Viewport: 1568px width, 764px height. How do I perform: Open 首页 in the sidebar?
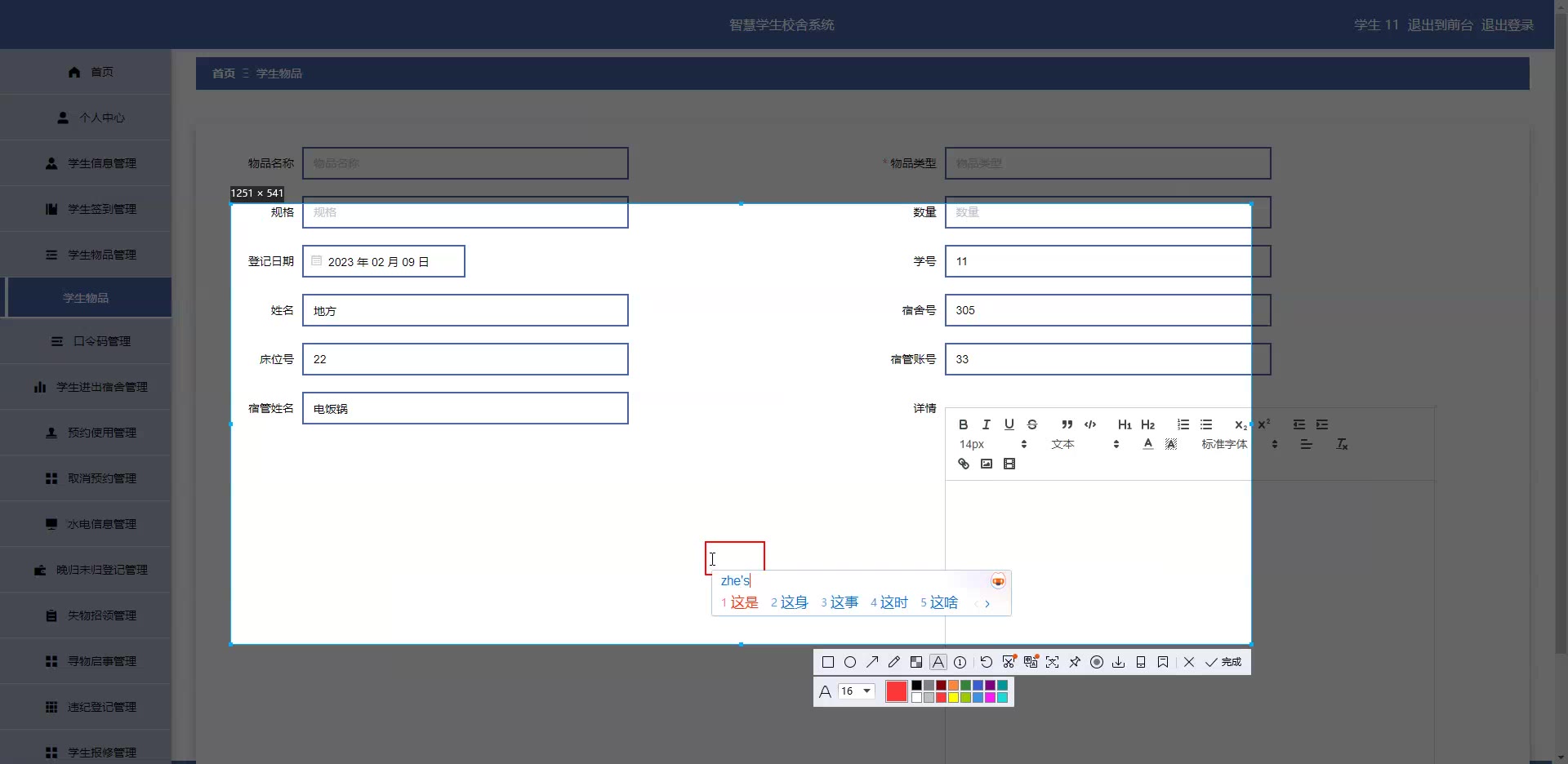(86, 72)
